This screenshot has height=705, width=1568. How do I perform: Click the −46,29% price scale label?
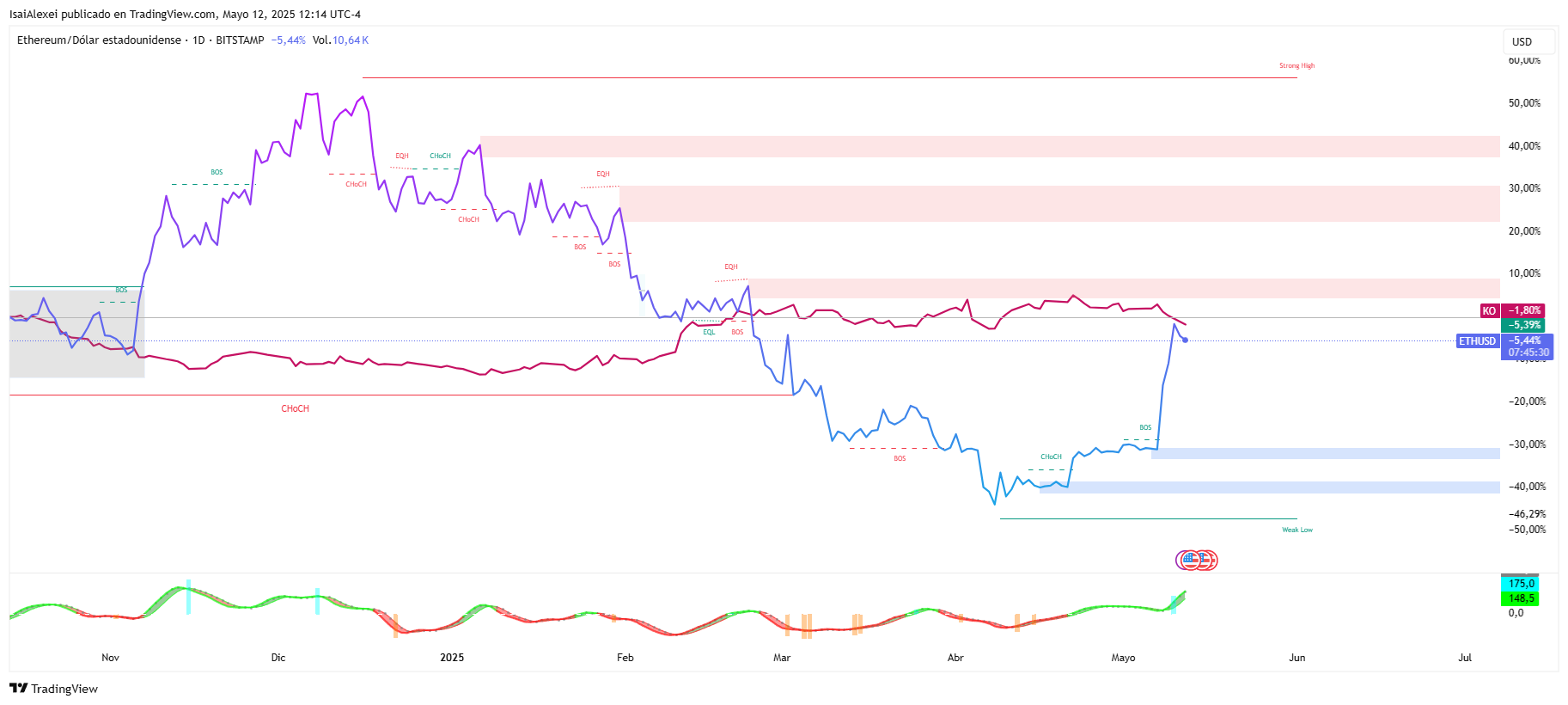point(1527,514)
